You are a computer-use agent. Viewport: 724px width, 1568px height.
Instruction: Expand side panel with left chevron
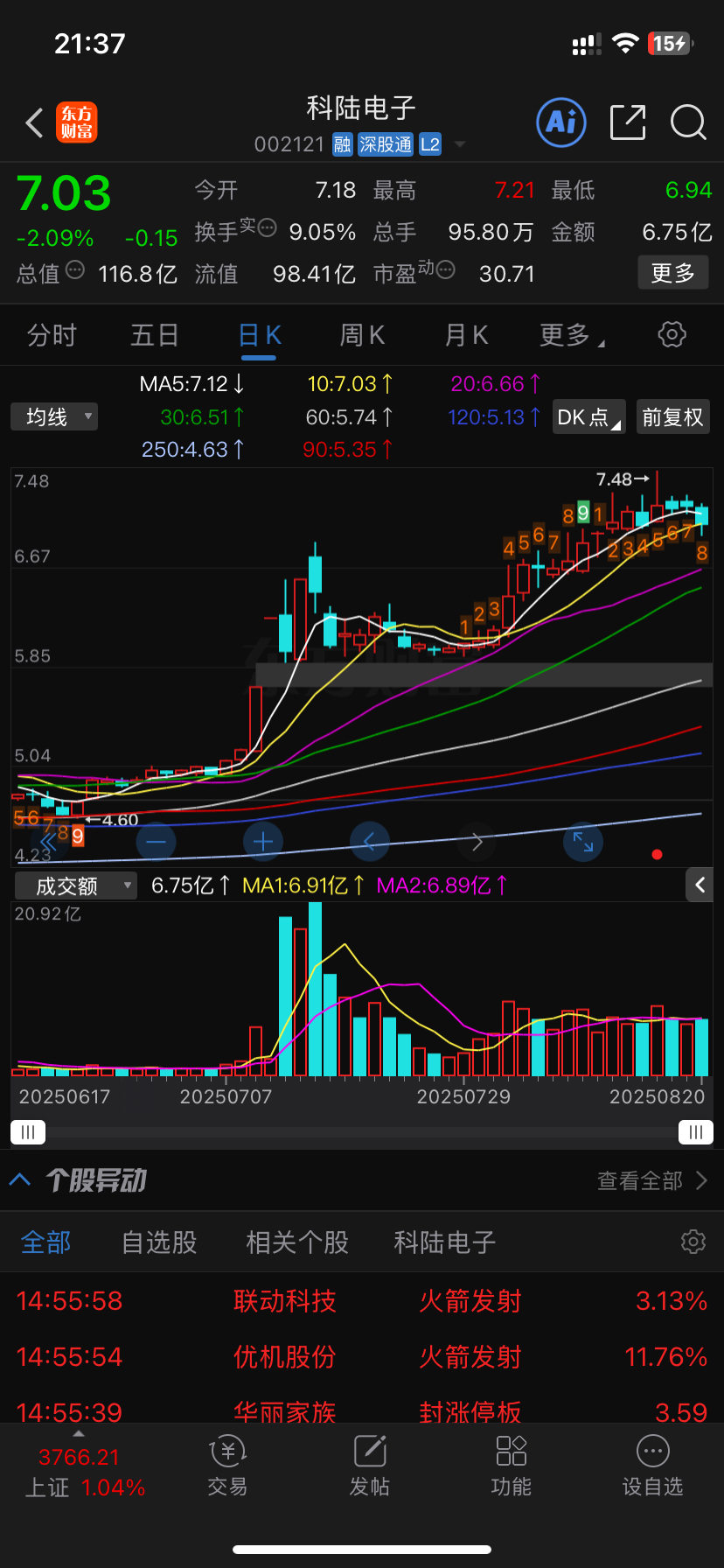click(x=700, y=885)
